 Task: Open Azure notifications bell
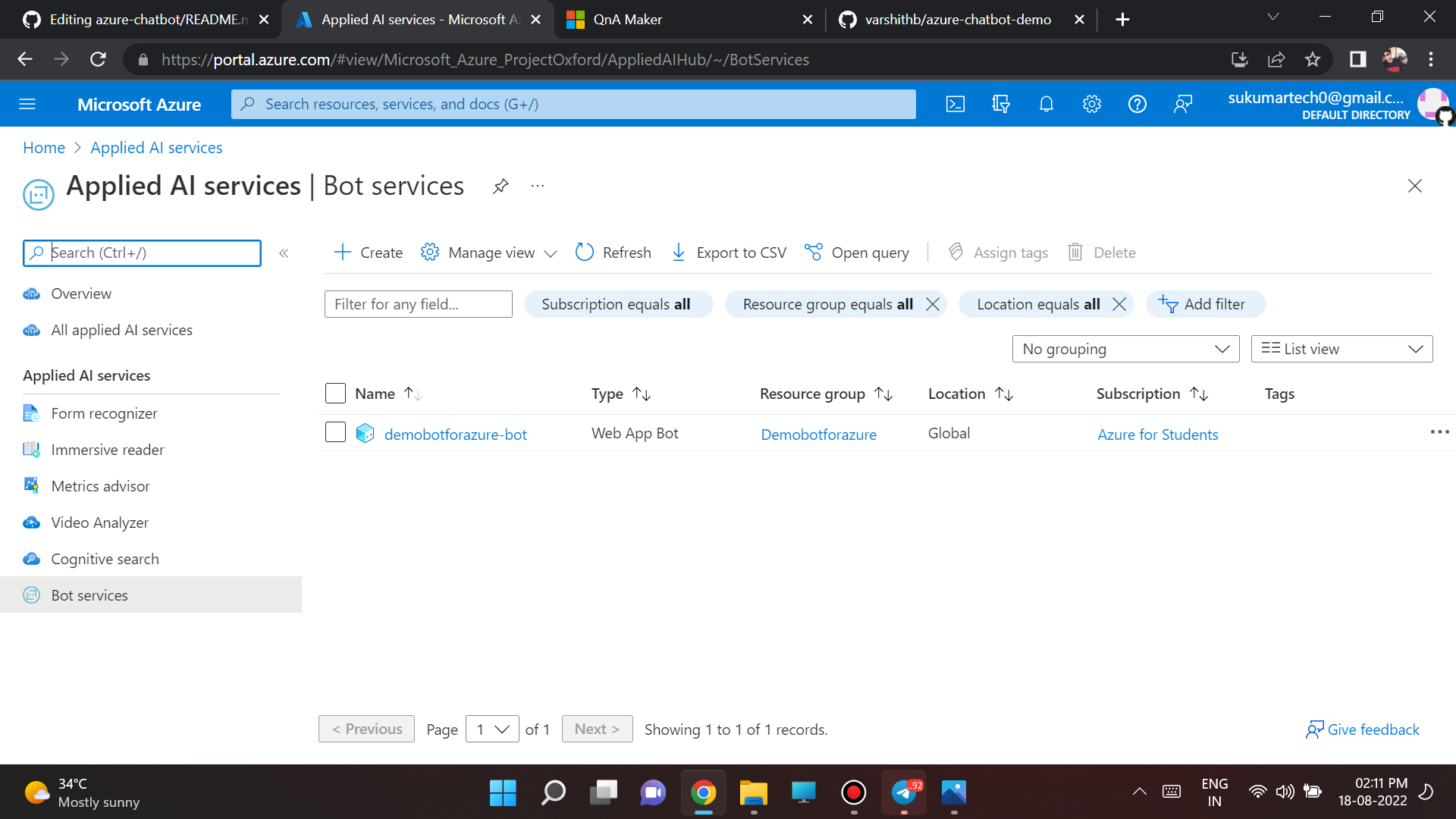[1046, 104]
